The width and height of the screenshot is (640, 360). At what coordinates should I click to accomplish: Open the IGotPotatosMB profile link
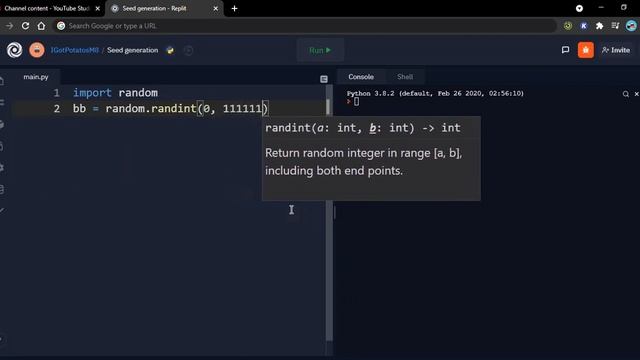coord(75,50)
